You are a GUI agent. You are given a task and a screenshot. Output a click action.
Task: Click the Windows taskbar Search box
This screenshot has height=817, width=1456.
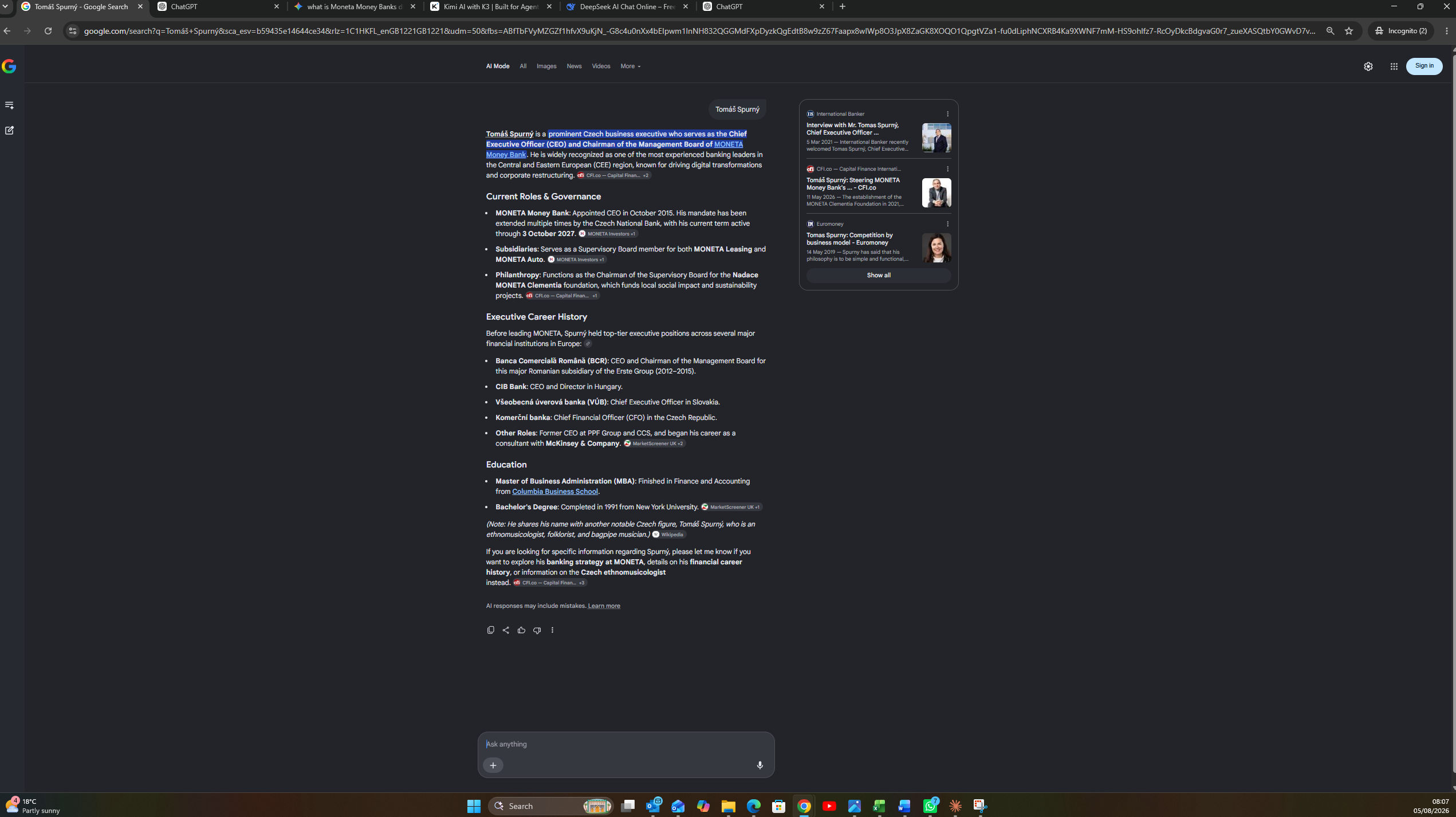click(x=550, y=806)
